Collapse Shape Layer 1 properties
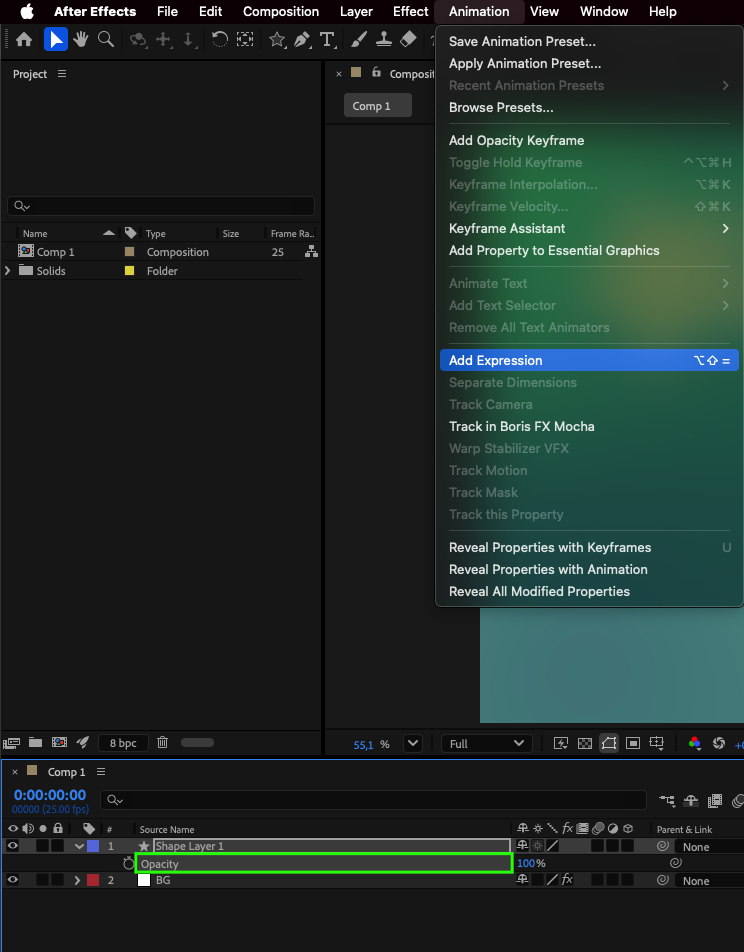This screenshot has width=744, height=952. pos(79,846)
